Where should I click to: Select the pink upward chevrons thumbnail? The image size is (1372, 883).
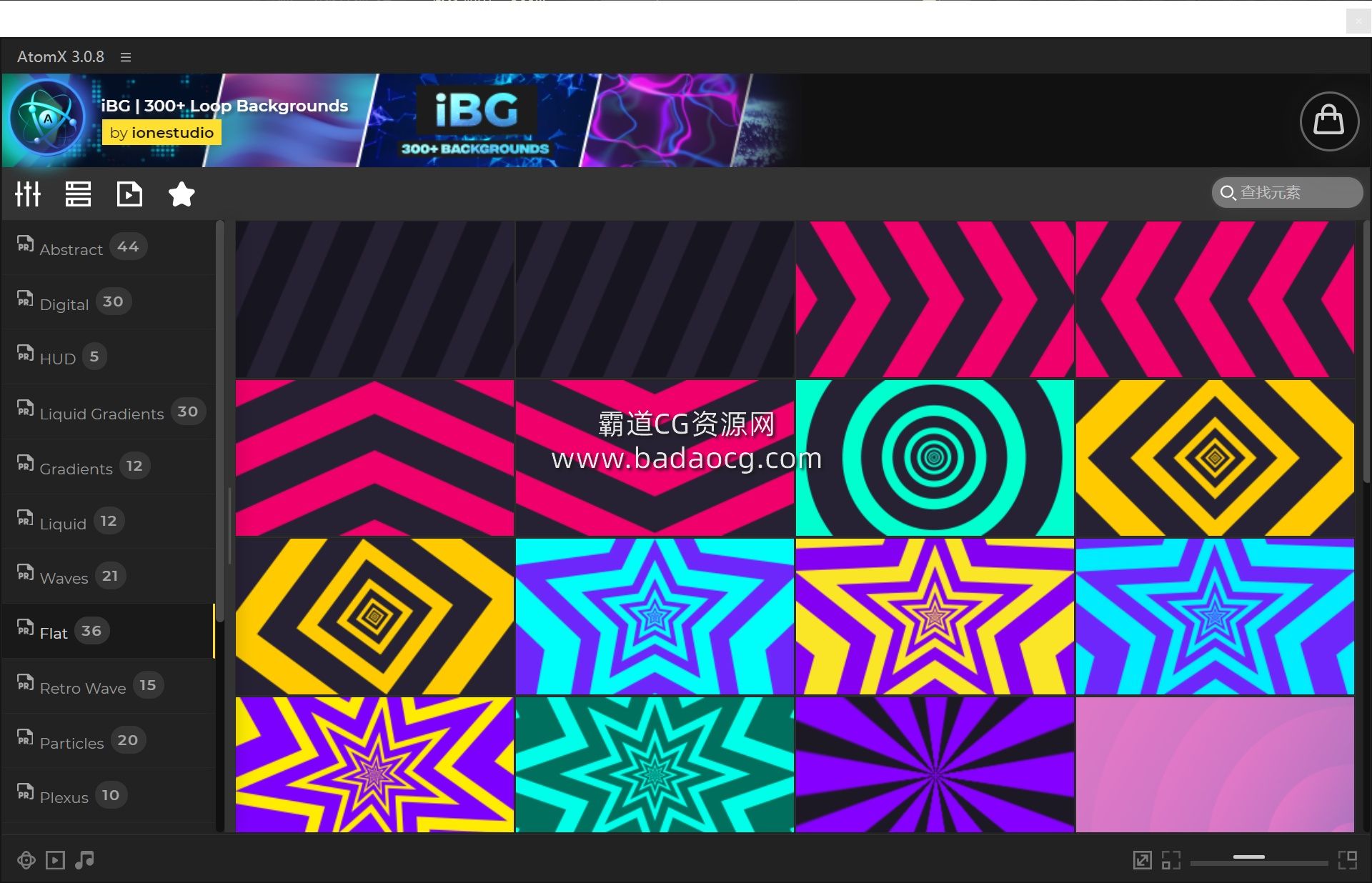pyautogui.click(x=374, y=458)
